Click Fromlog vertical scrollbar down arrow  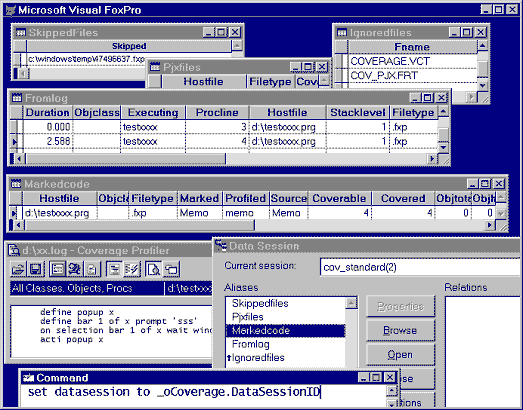(443, 147)
